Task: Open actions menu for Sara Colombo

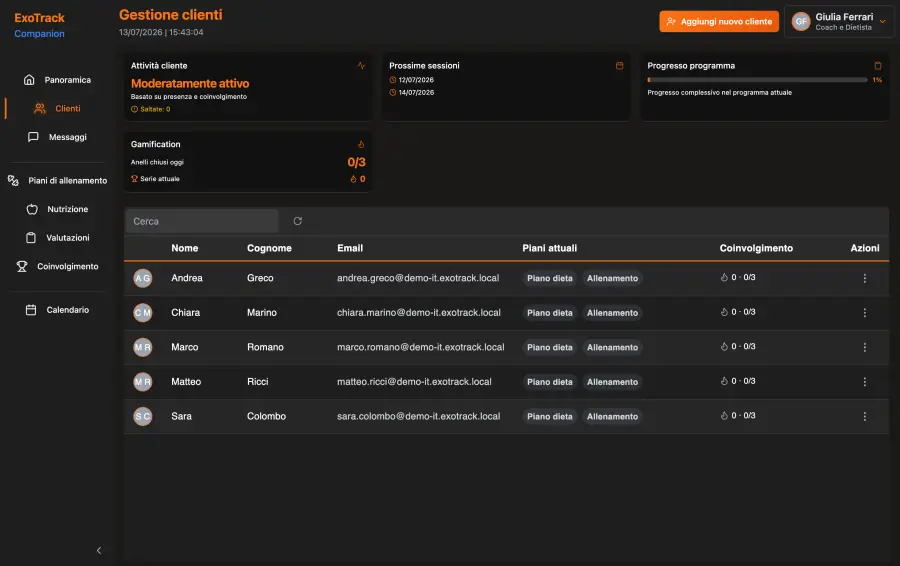Action: coord(864,417)
